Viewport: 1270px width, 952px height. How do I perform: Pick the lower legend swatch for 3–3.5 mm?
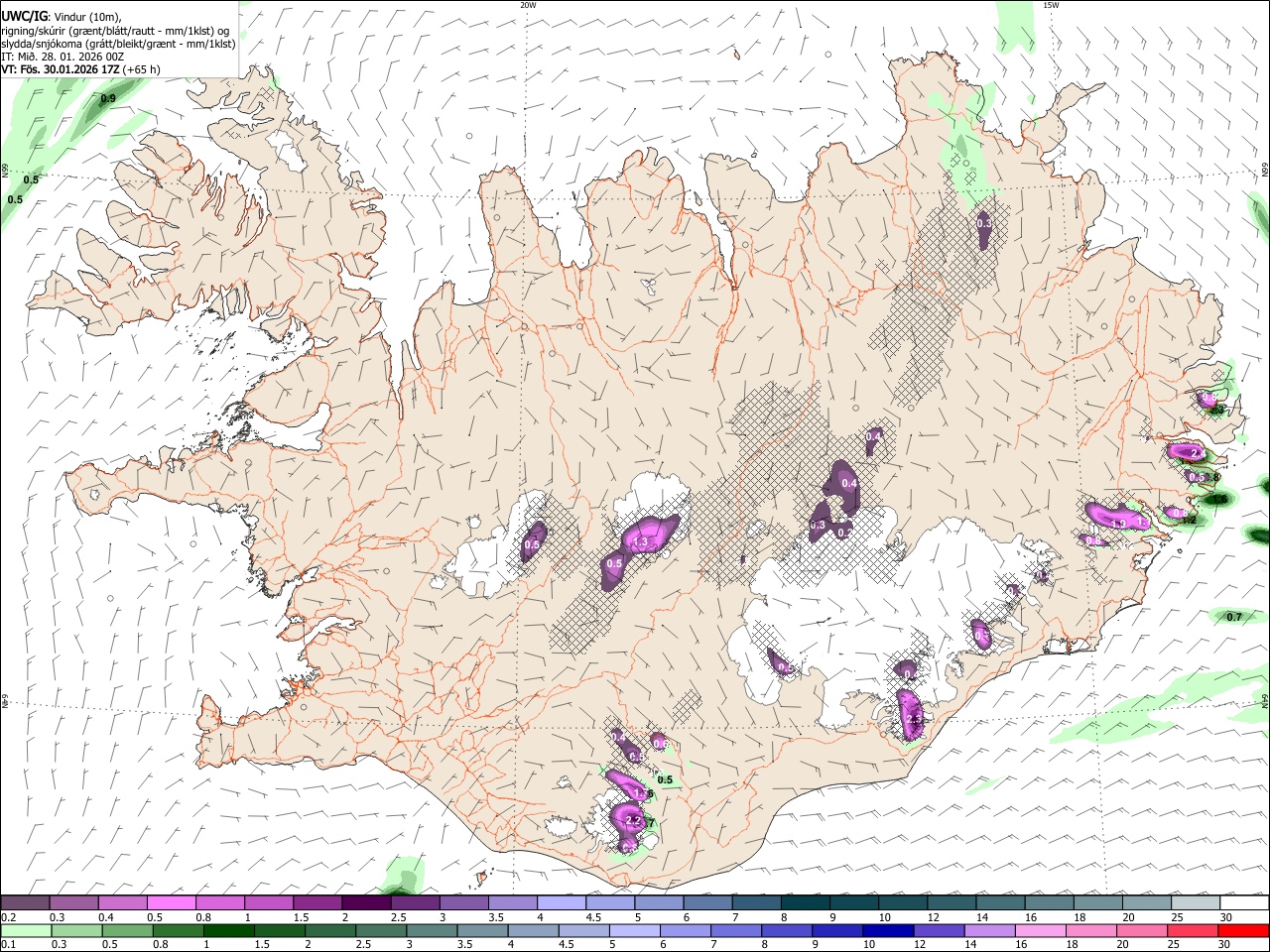431,930
